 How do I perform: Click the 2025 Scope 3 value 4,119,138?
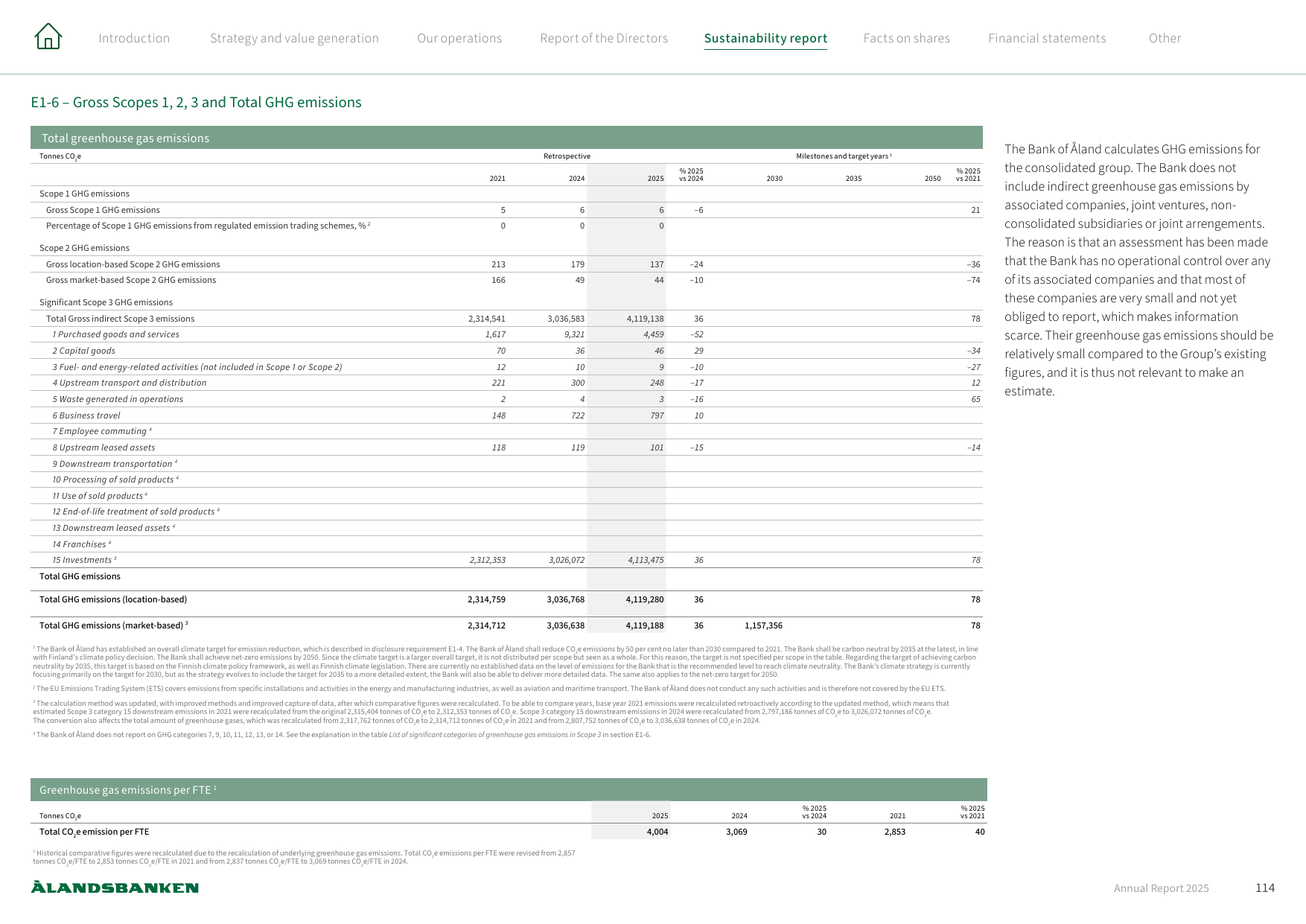(x=645, y=319)
